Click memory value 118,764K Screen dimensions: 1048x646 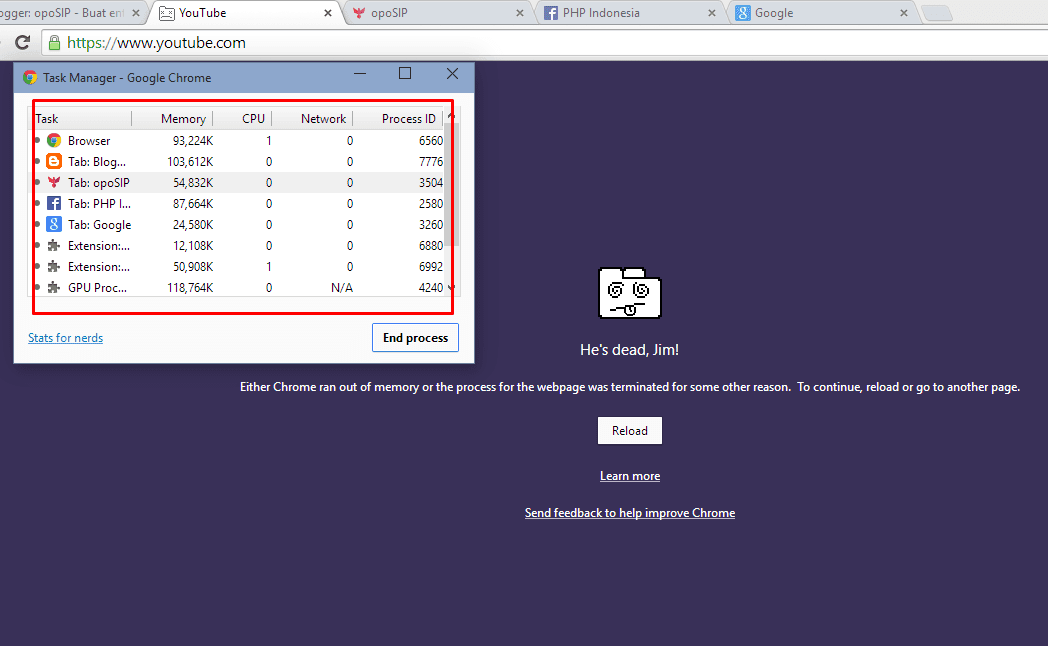[190, 287]
